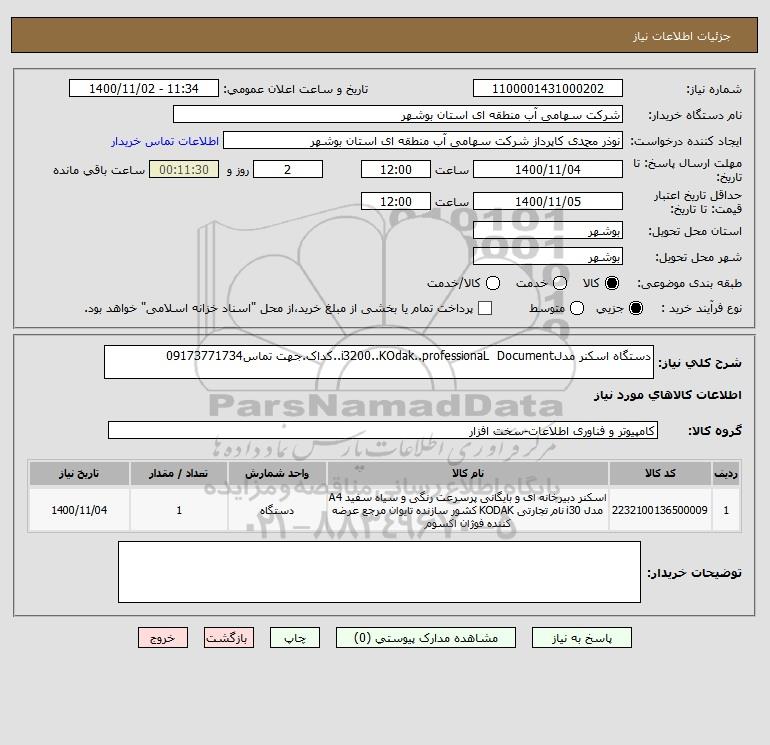
Task: Select the کالا/خدمت radio button
Action: [493, 283]
